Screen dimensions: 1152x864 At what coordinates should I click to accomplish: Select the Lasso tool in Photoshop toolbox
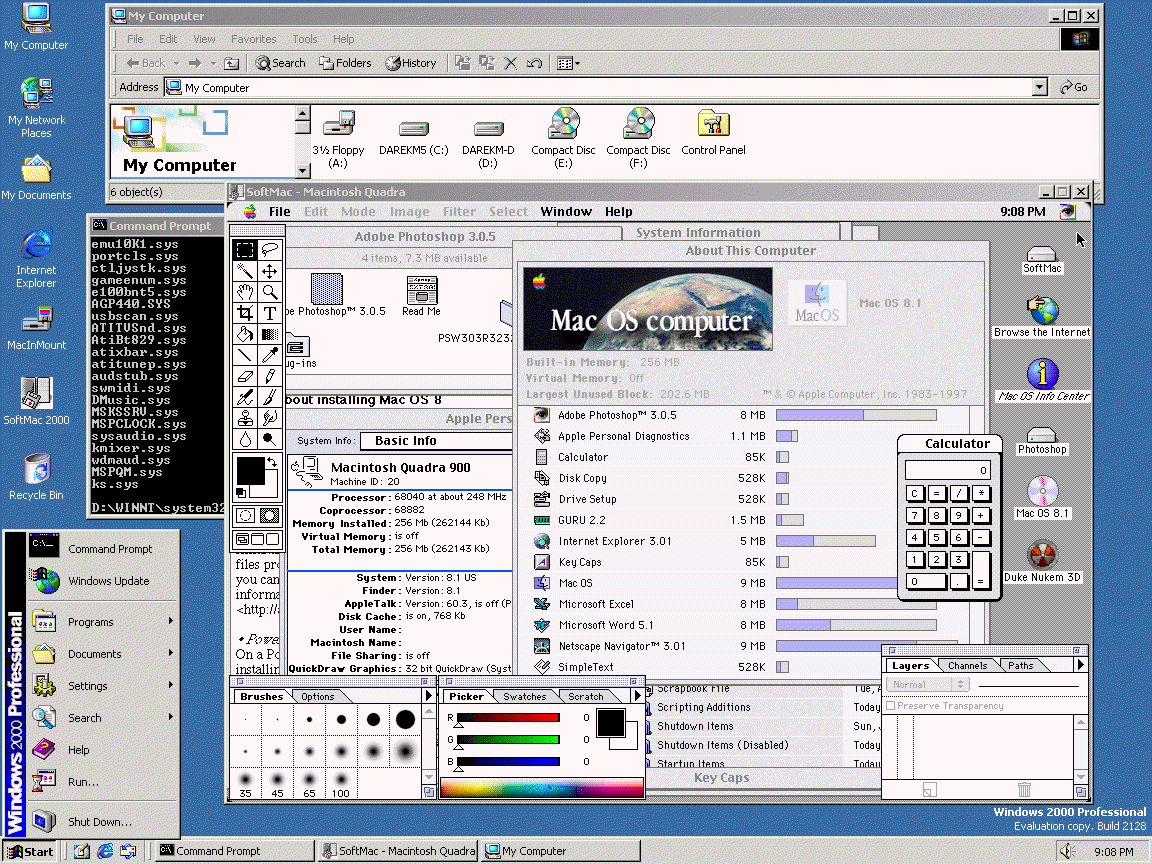pyautogui.click(x=270, y=250)
